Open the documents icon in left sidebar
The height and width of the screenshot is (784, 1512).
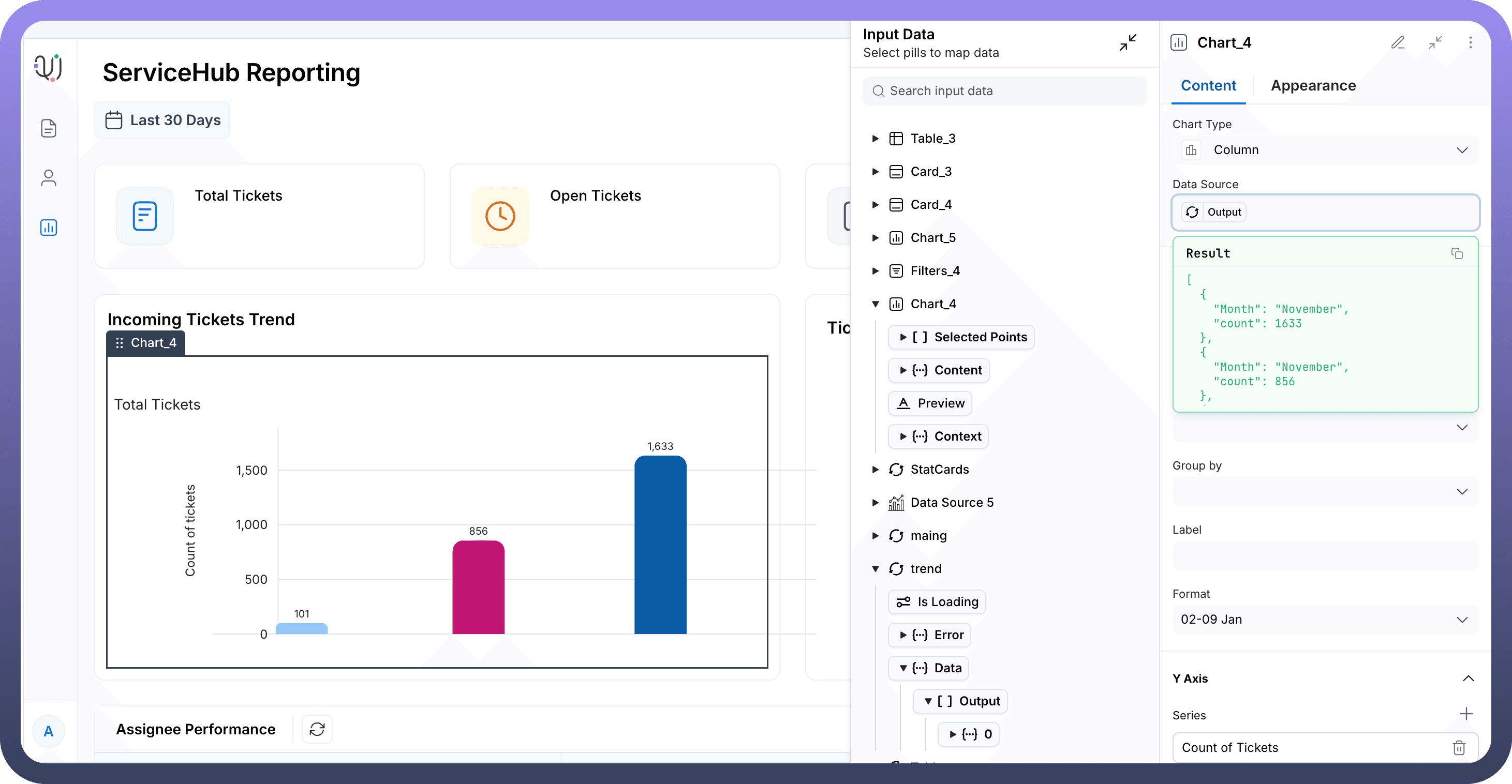[48, 128]
